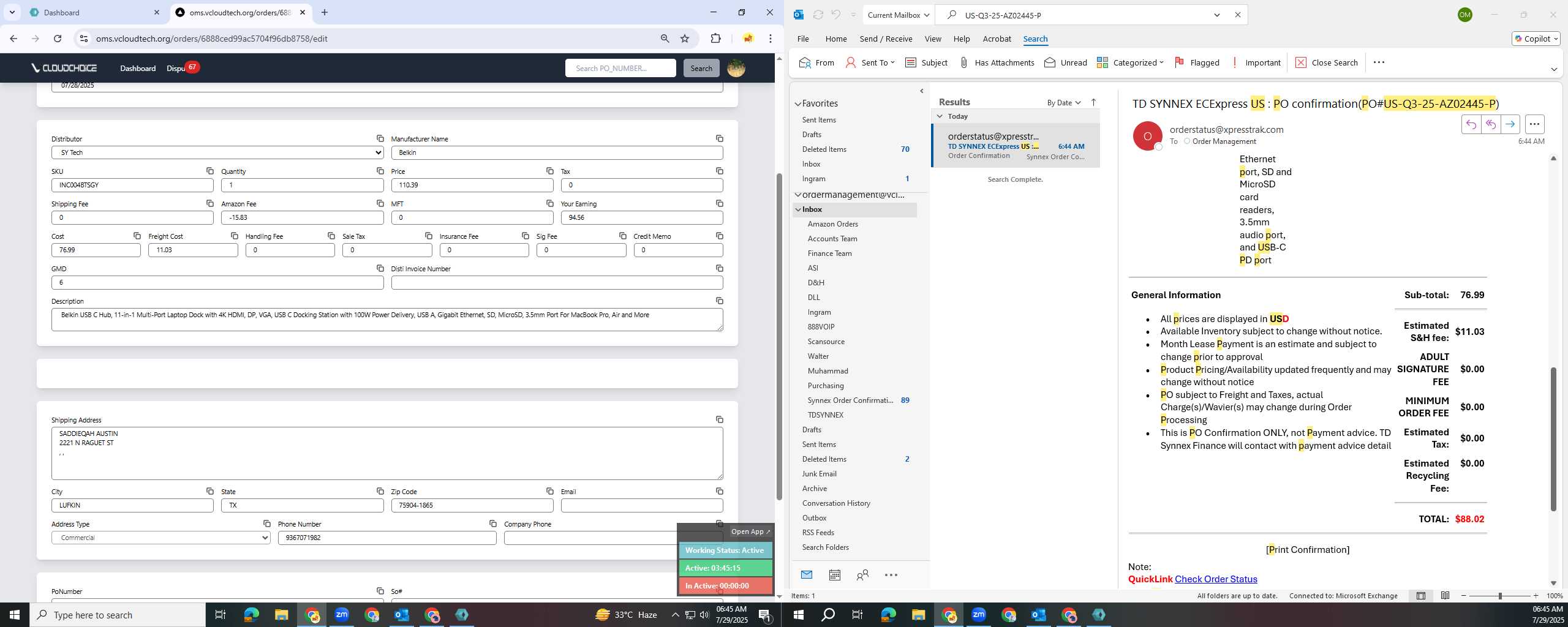Open Address Type Commercial dropdown
This screenshot has width=1568, height=627.
(x=161, y=538)
